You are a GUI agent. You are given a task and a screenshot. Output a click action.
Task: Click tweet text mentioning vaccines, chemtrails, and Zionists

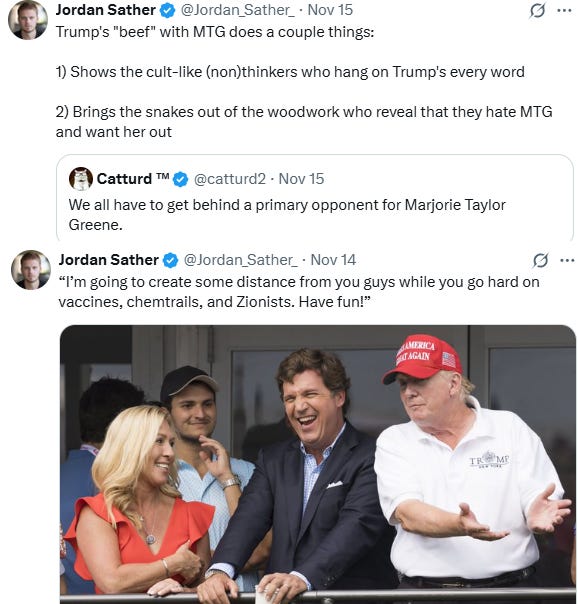point(299,292)
